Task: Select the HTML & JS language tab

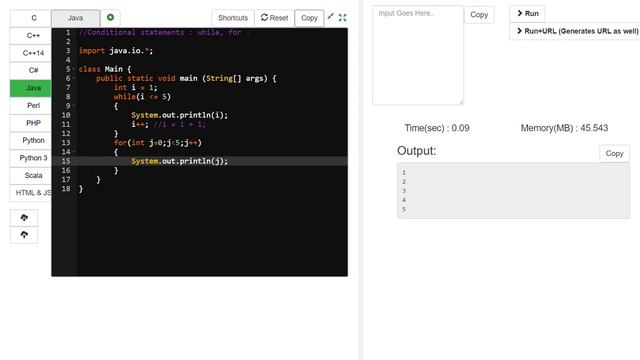Action: (31, 193)
